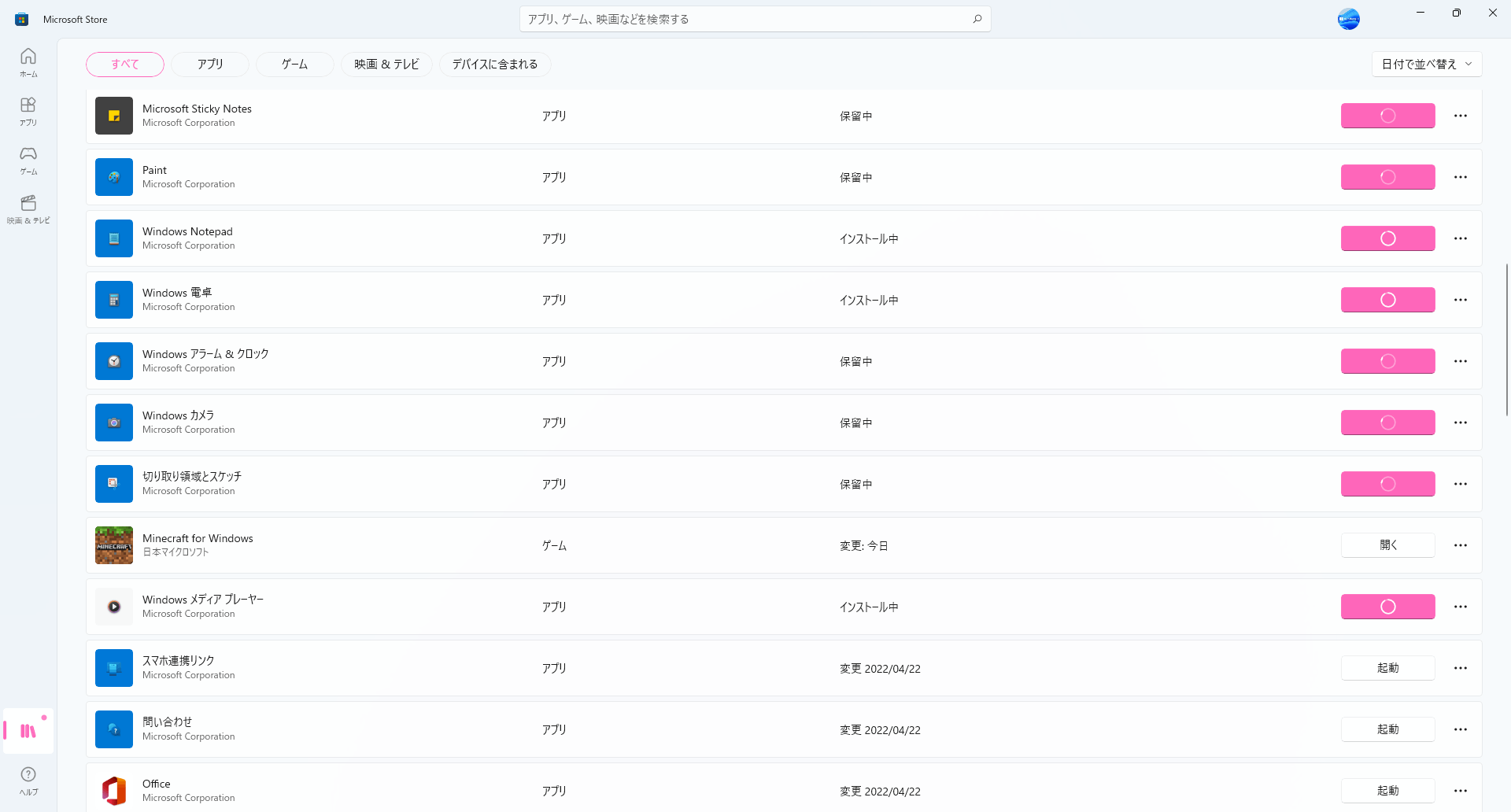This screenshot has width=1511, height=812.
Task: Click the 切り取り領域とスケッチ app icon
Action: [114, 484]
